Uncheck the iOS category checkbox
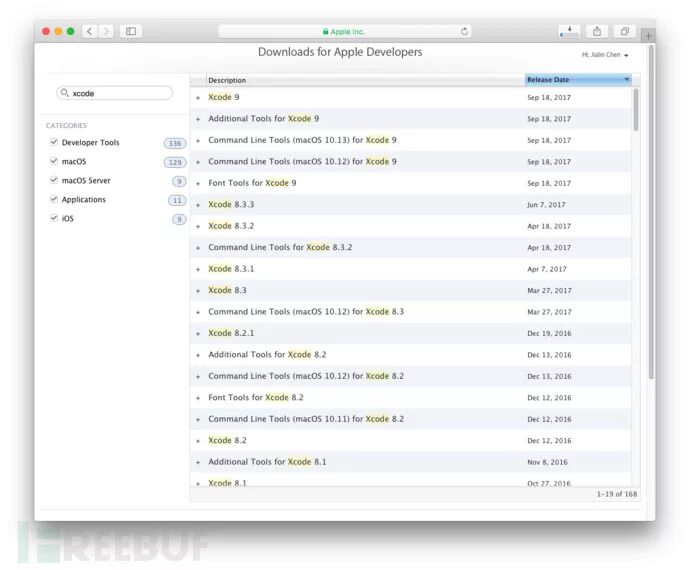This screenshot has height=570, width=690. tap(54, 218)
